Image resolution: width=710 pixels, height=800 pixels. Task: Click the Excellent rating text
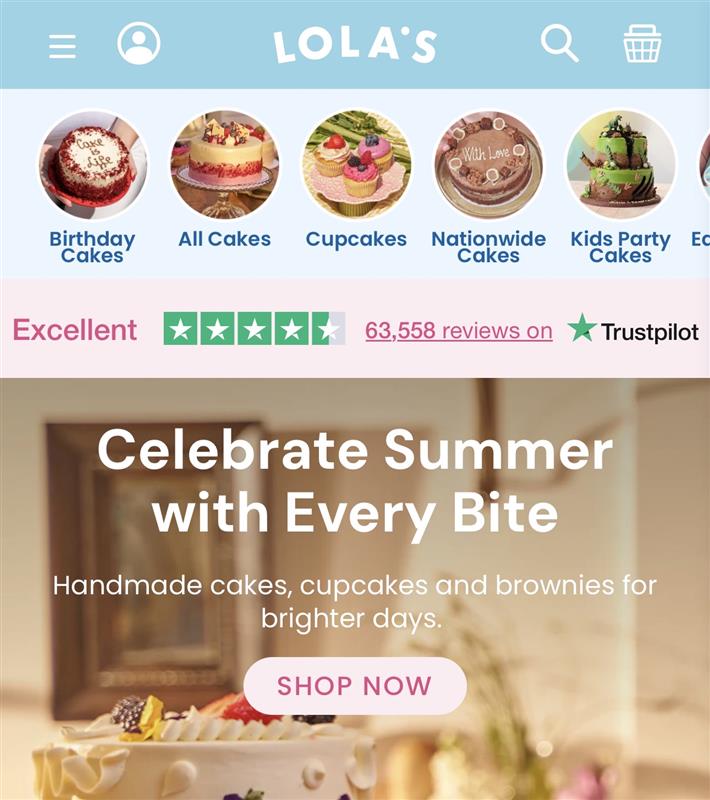click(x=75, y=330)
